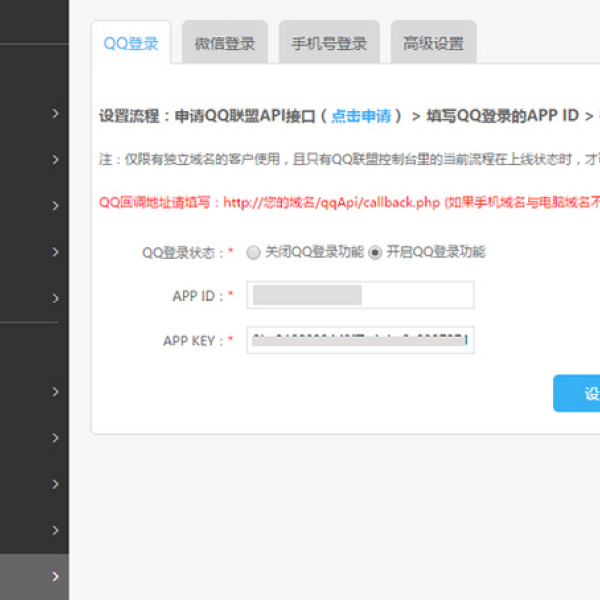The width and height of the screenshot is (600, 600).
Task: Open the fourth chevron in the upper sidebar group
Action: point(56,252)
